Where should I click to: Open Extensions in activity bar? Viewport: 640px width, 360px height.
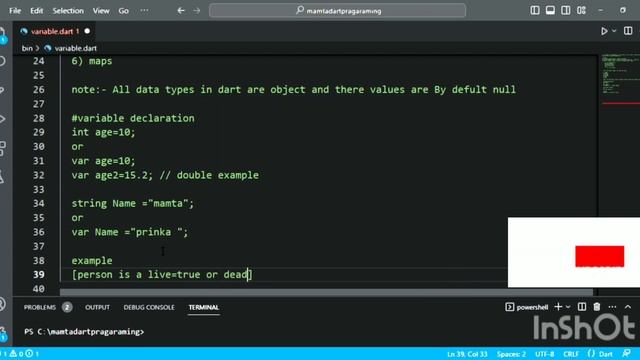pyautogui.click(x=3, y=148)
